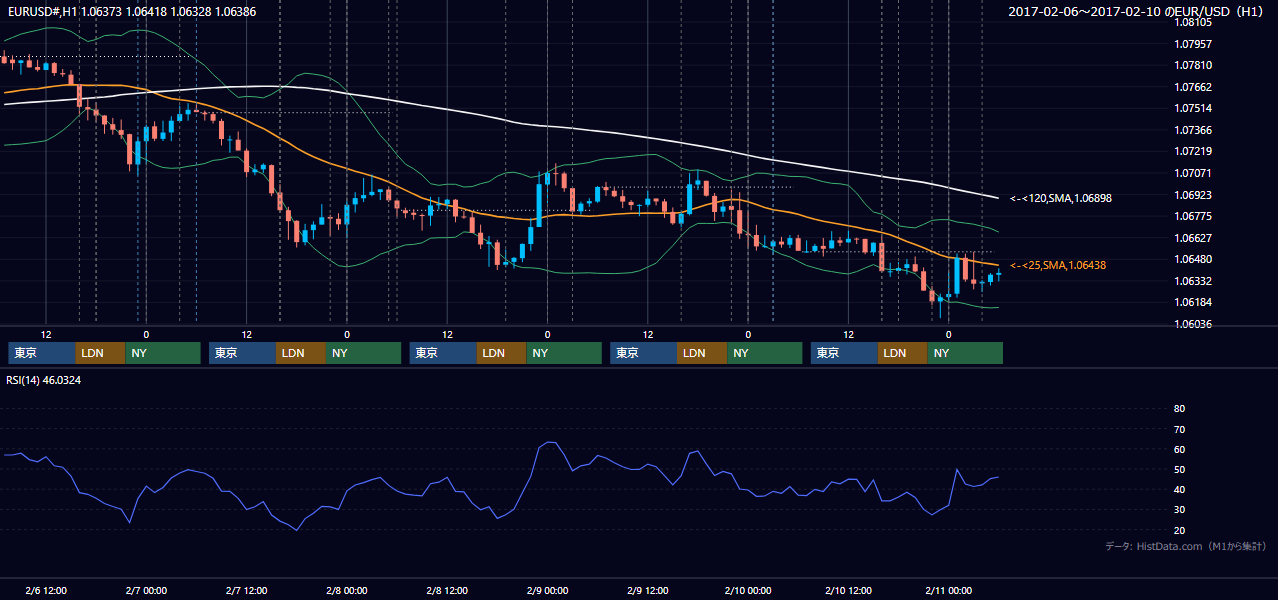This screenshot has width=1278, height=600.
Task: Click price axis value 1.08105
Action: tap(1193, 22)
